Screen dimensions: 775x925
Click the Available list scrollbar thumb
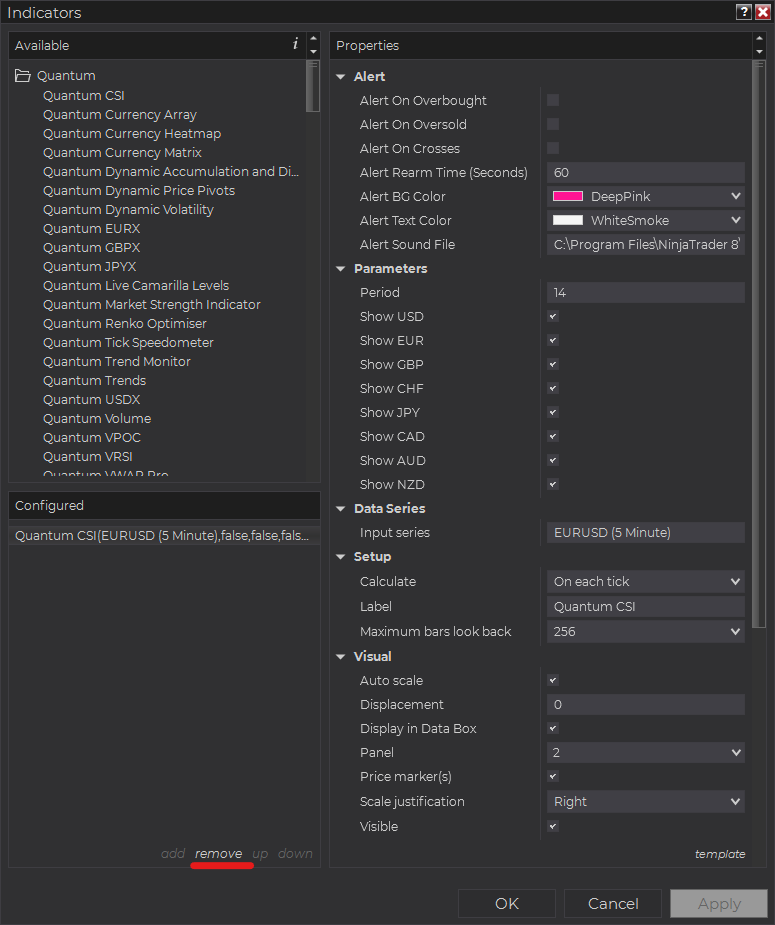(x=313, y=86)
